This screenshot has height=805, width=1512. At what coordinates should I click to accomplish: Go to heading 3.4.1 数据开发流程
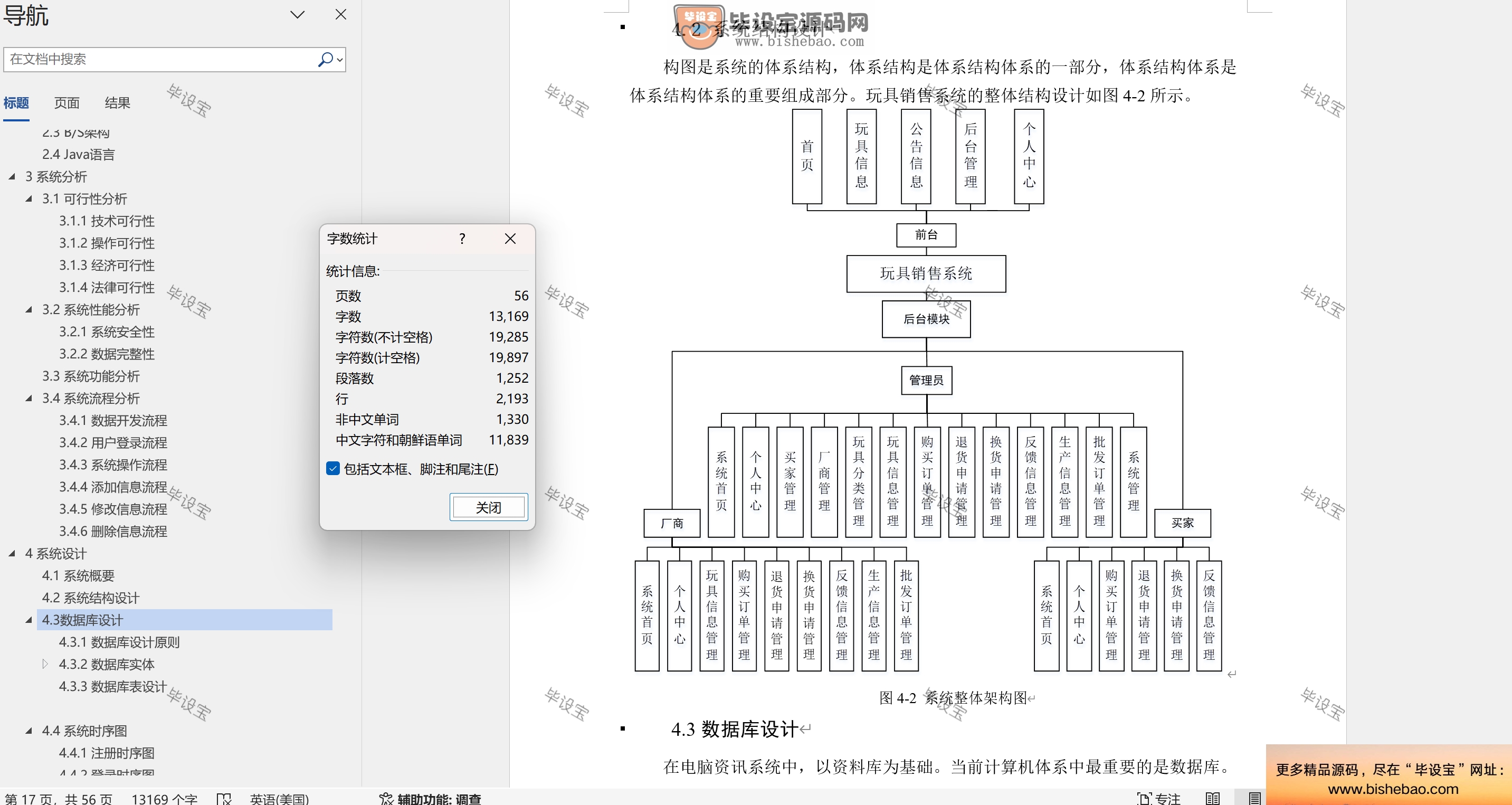(x=113, y=420)
